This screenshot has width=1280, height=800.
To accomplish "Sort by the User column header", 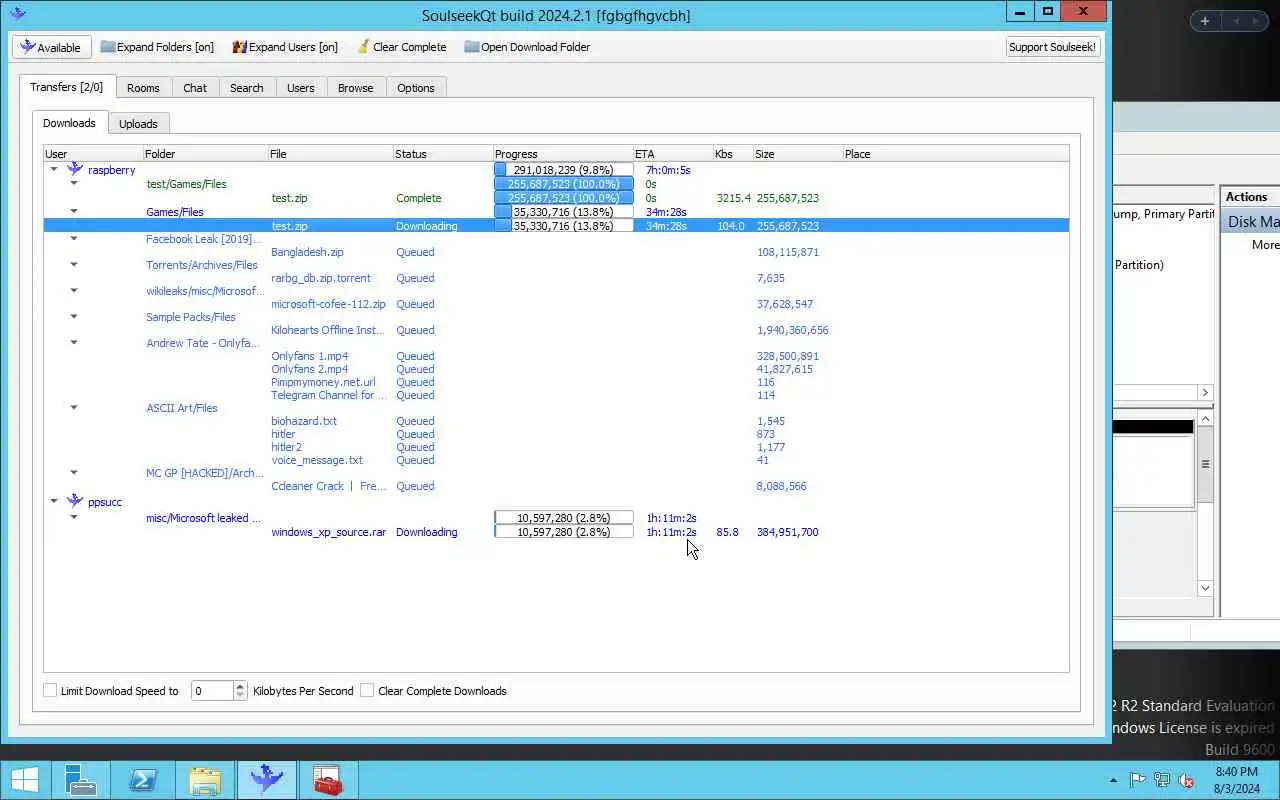I will (x=93, y=154).
